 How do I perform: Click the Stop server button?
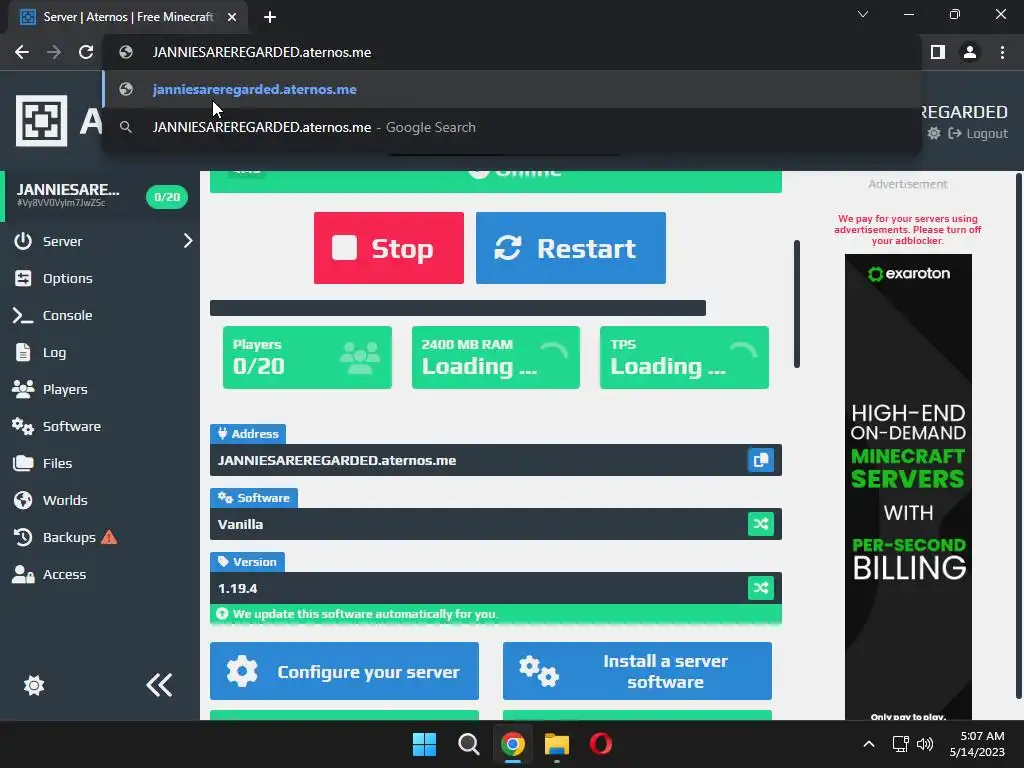pos(389,248)
